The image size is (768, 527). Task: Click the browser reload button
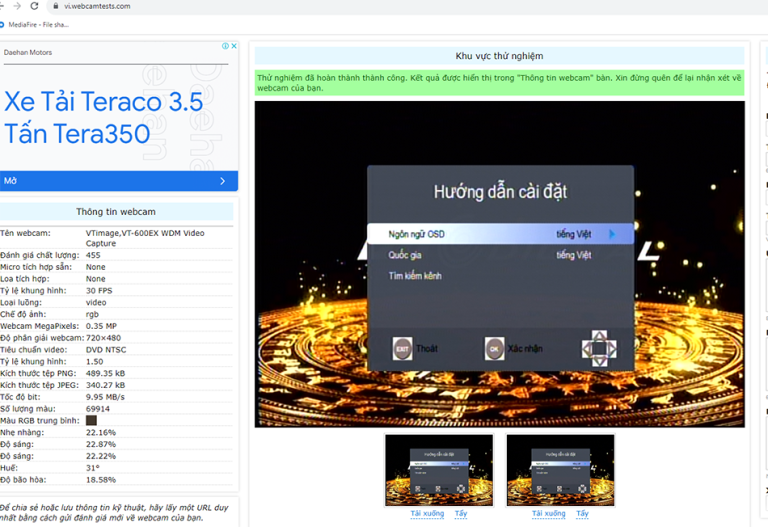click(35, 6)
